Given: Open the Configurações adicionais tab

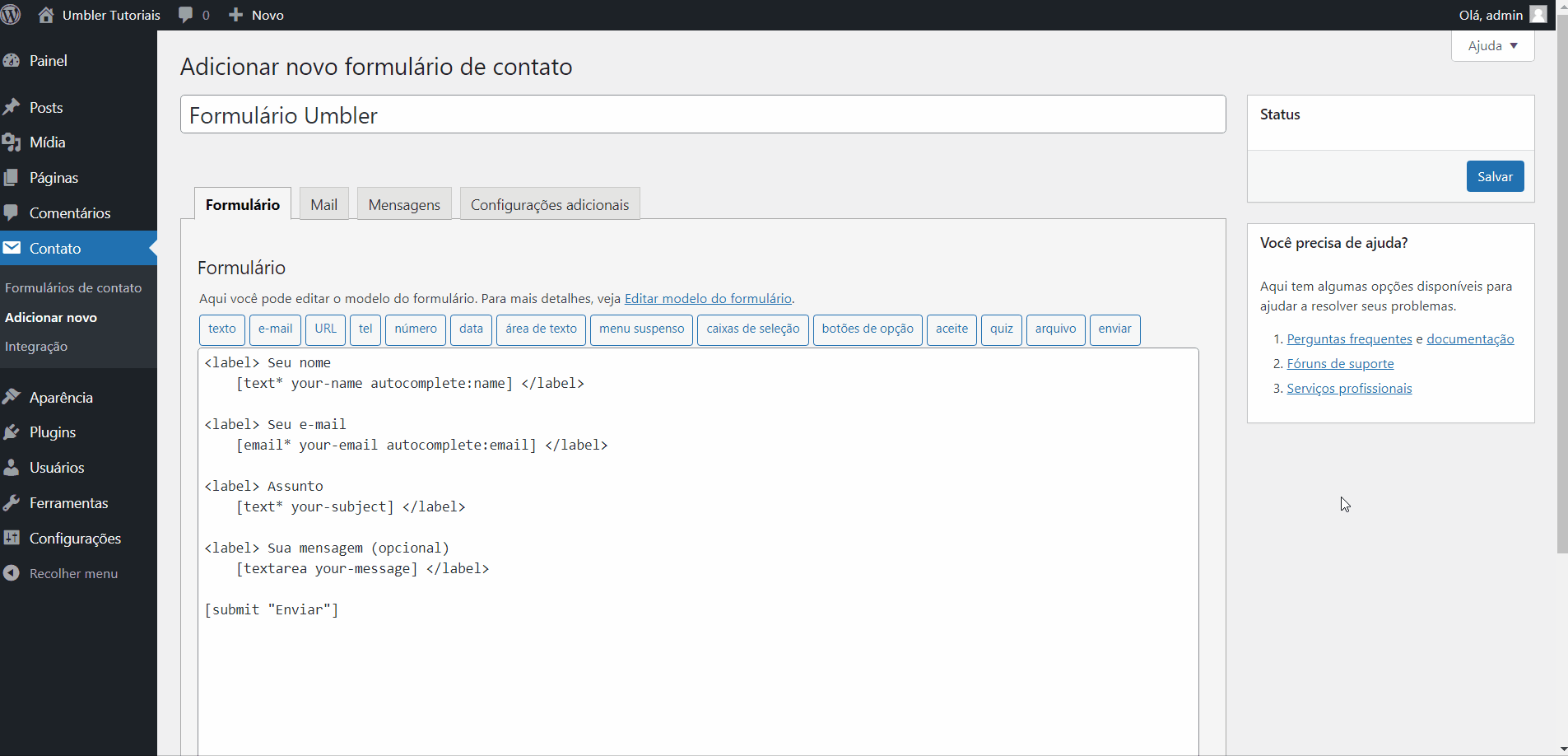Looking at the screenshot, I should tap(549, 205).
